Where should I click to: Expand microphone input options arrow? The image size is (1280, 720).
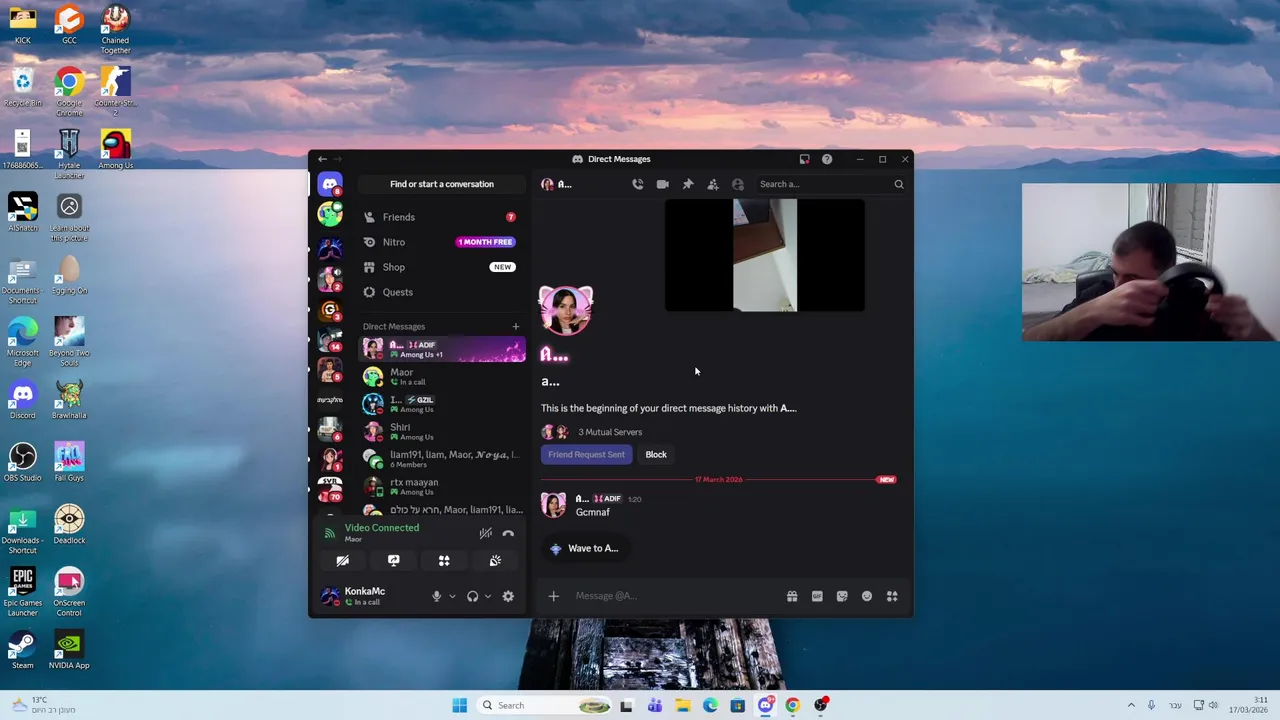point(452,596)
